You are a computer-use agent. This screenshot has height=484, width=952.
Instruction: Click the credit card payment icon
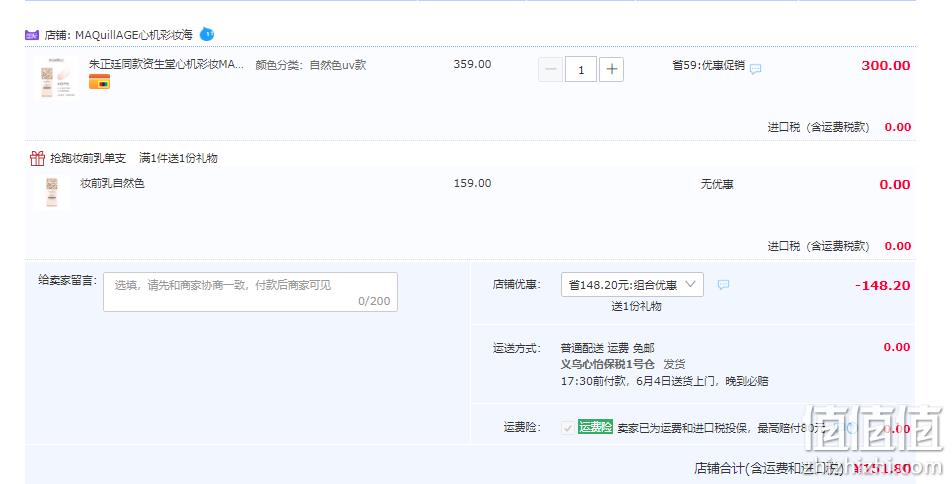coord(99,81)
